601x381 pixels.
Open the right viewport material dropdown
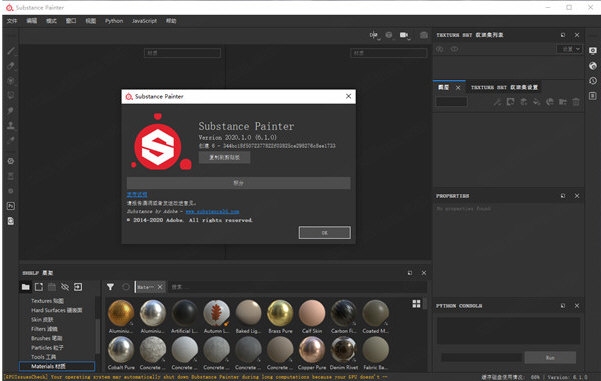[x=389, y=53]
